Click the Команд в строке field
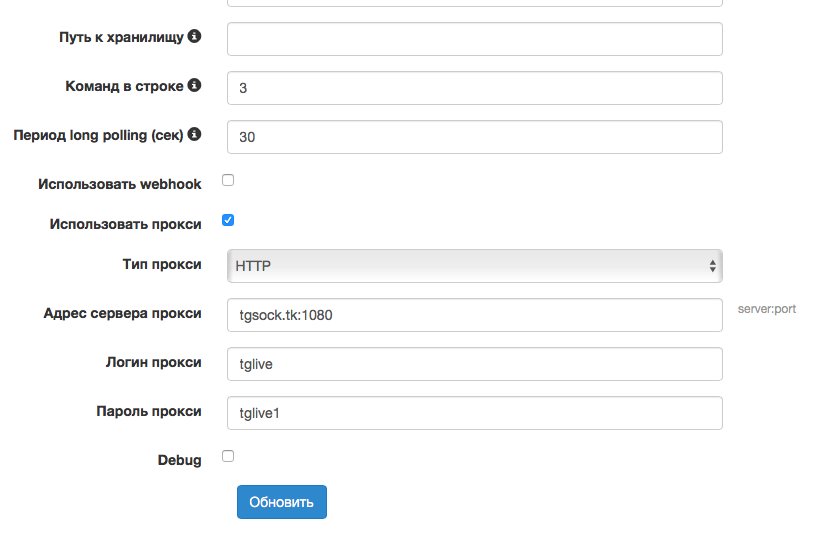This screenshot has height=534, width=821. click(x=474, y=88)
